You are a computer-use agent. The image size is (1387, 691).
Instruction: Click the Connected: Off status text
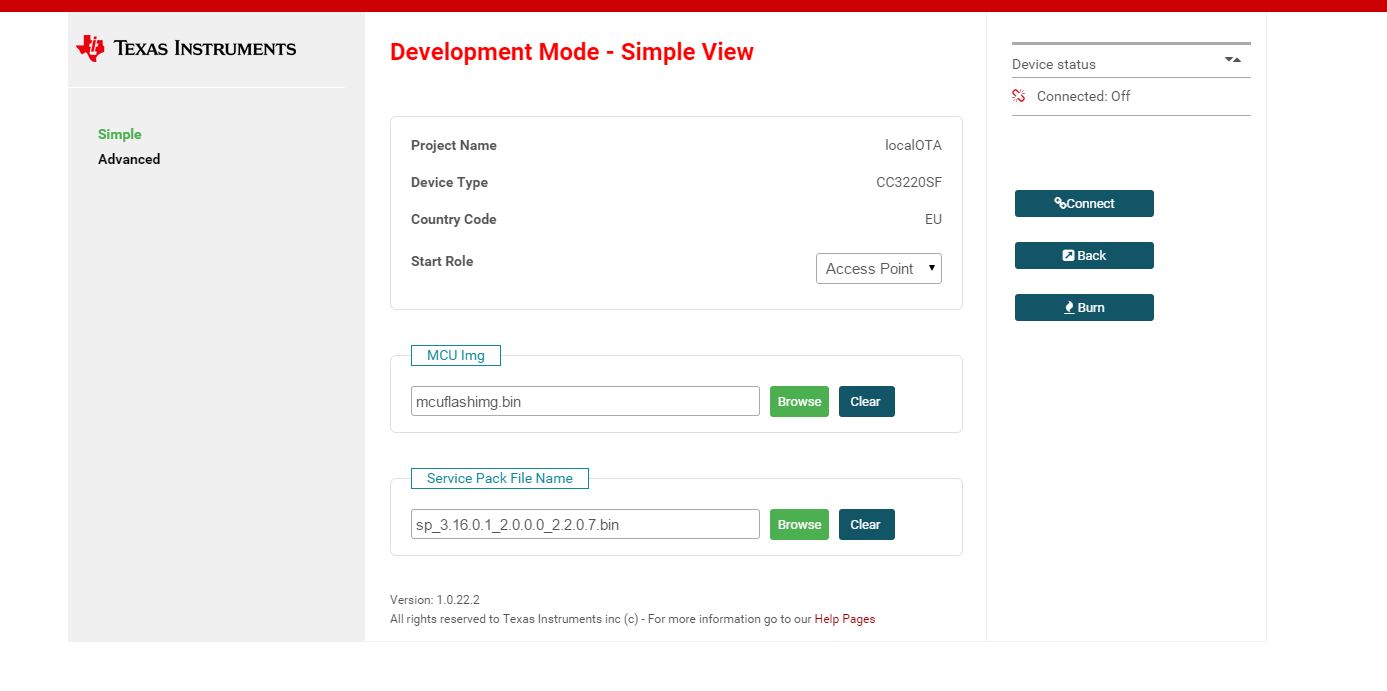click(x=1084, y=96)
